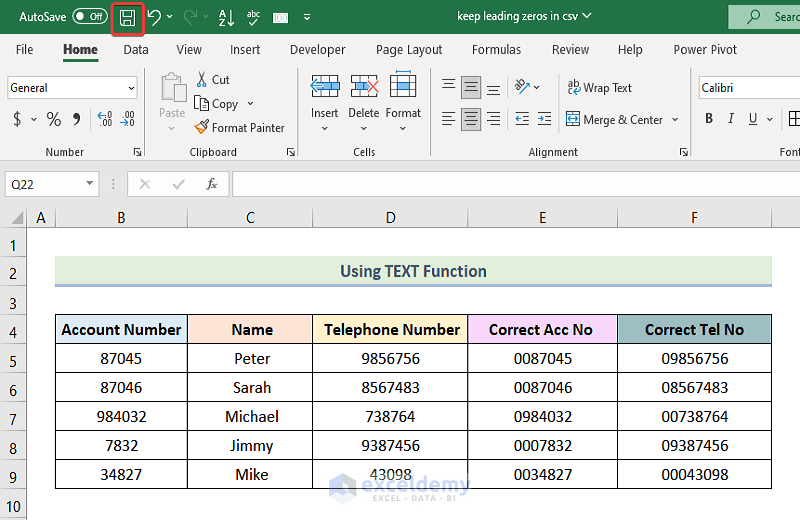
Task: Click the Insert Function fx icon
Action: pos(211,184)
